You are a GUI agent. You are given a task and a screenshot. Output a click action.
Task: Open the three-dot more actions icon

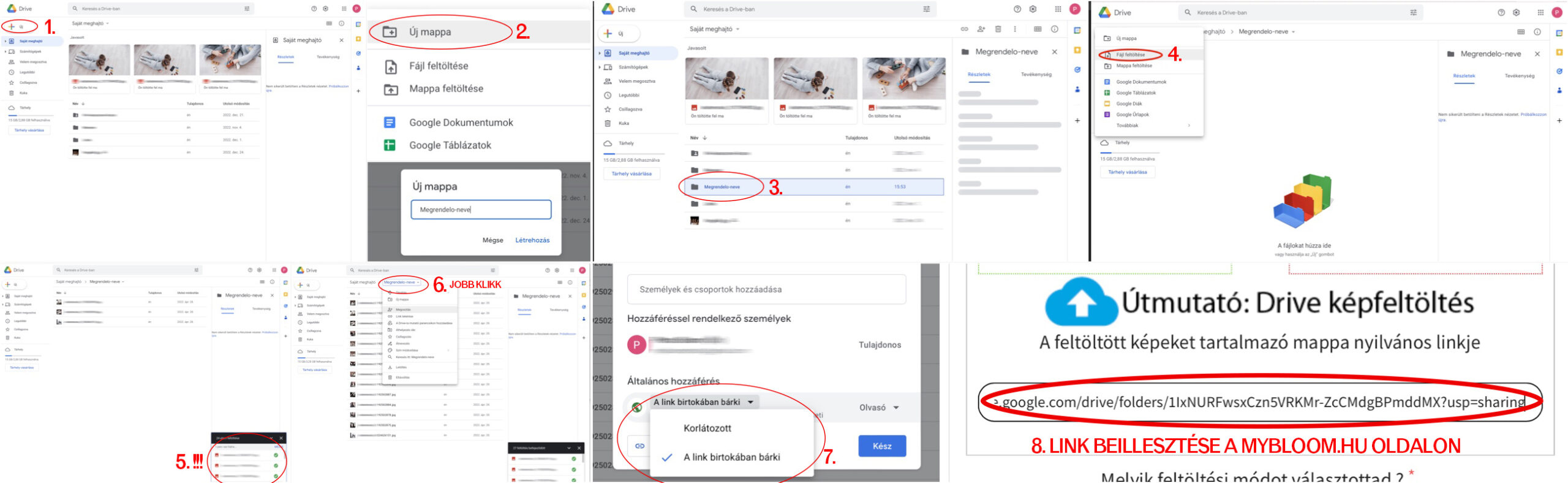point(1015,29)
